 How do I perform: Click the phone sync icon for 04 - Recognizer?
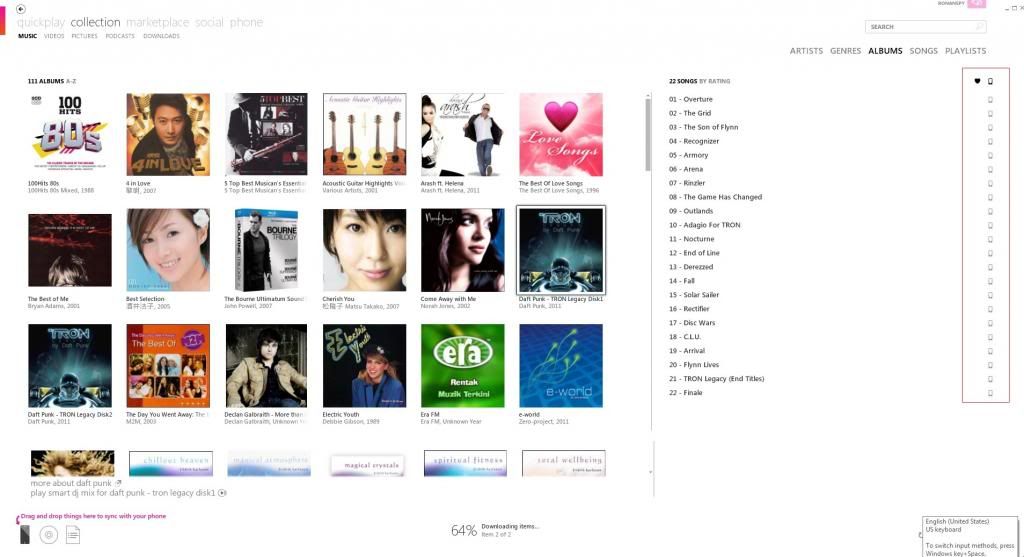(990, 142)
